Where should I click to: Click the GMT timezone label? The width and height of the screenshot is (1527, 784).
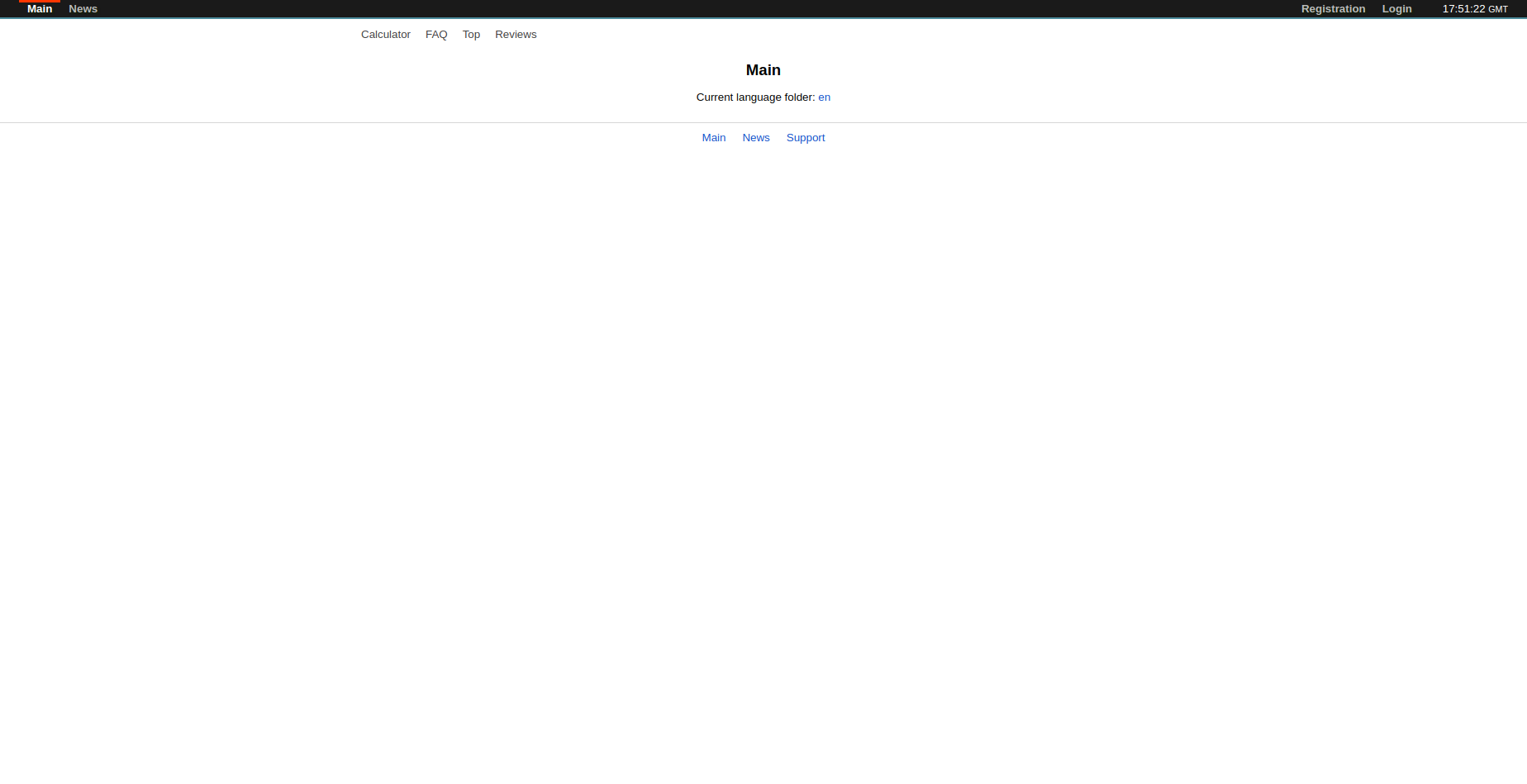click(1498, 10)
